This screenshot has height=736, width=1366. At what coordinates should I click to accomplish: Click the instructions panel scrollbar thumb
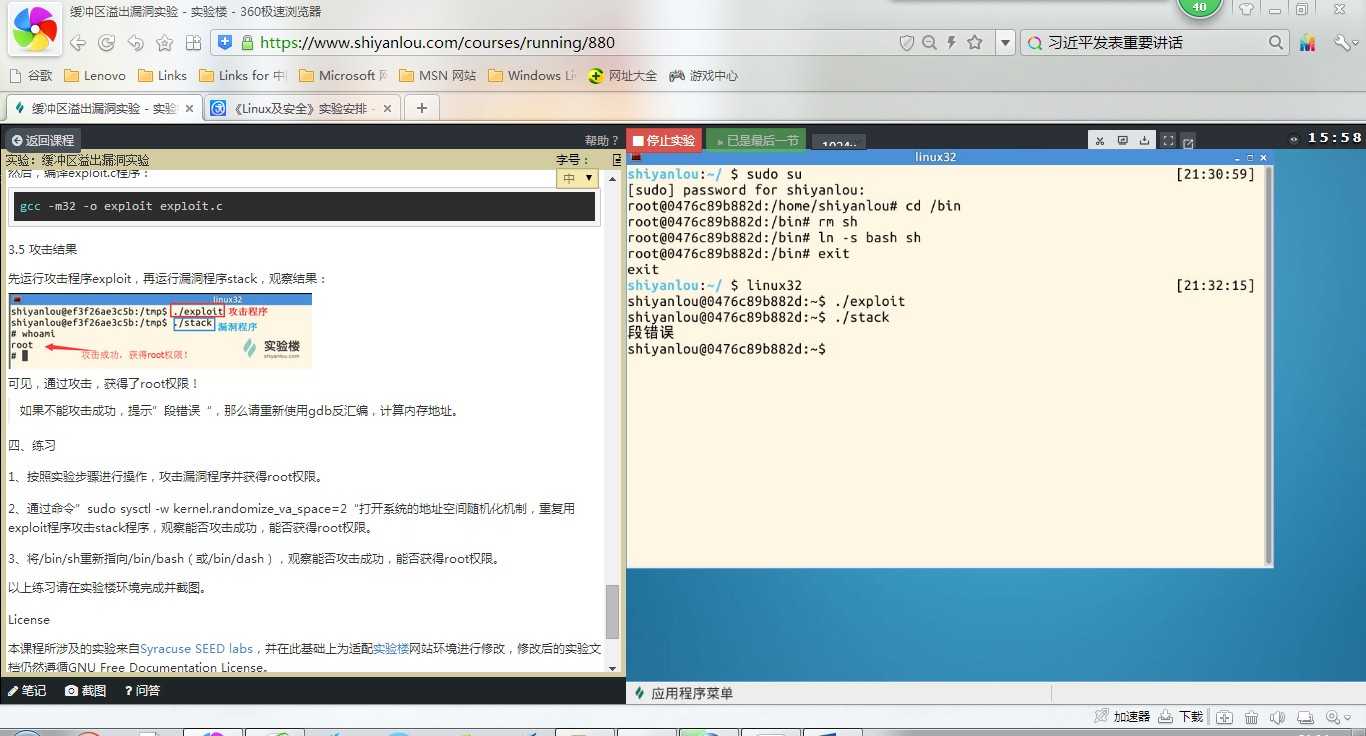[613, 611]
